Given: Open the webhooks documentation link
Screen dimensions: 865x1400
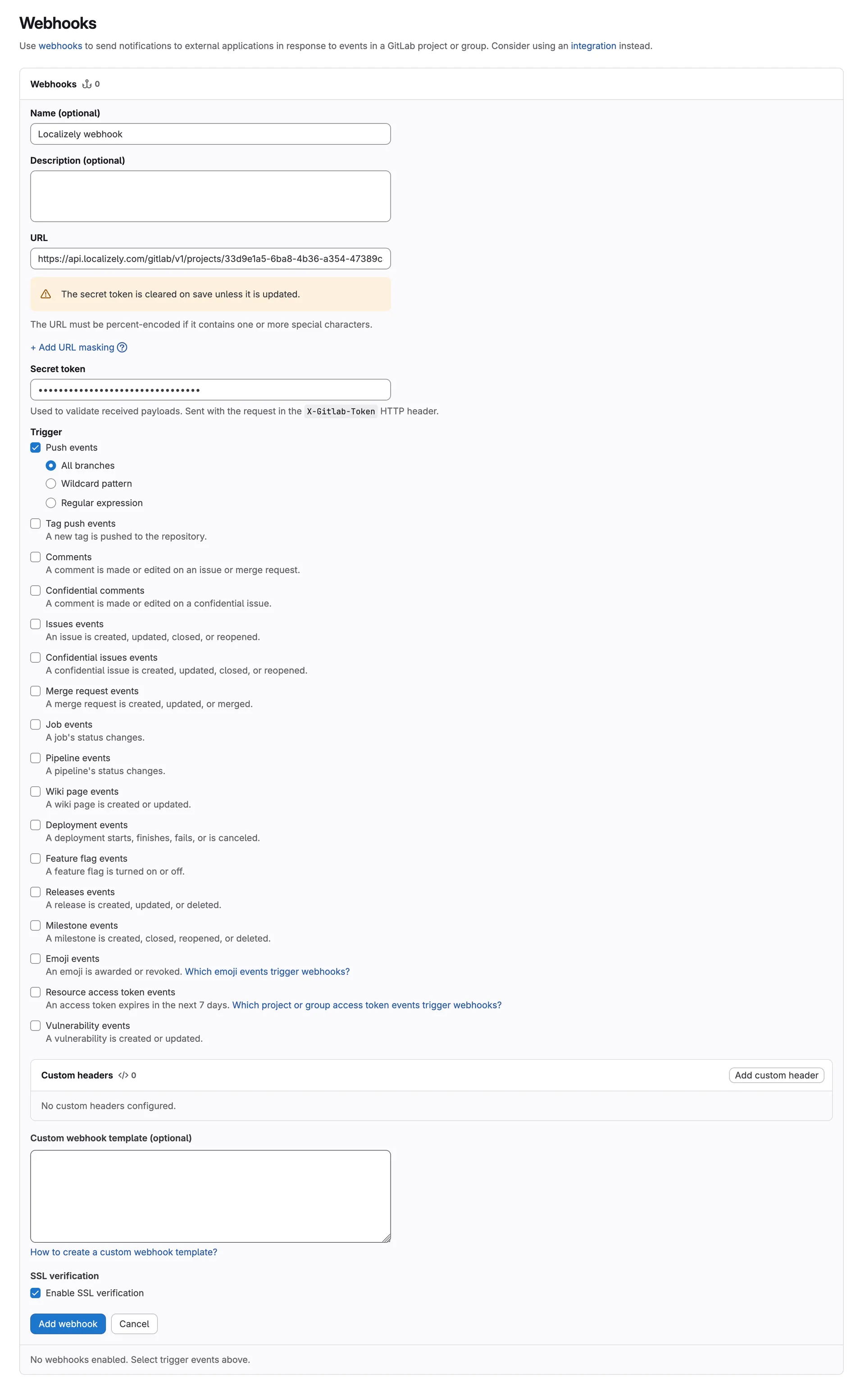Looking at the screenshot, I should pos(60,45).
